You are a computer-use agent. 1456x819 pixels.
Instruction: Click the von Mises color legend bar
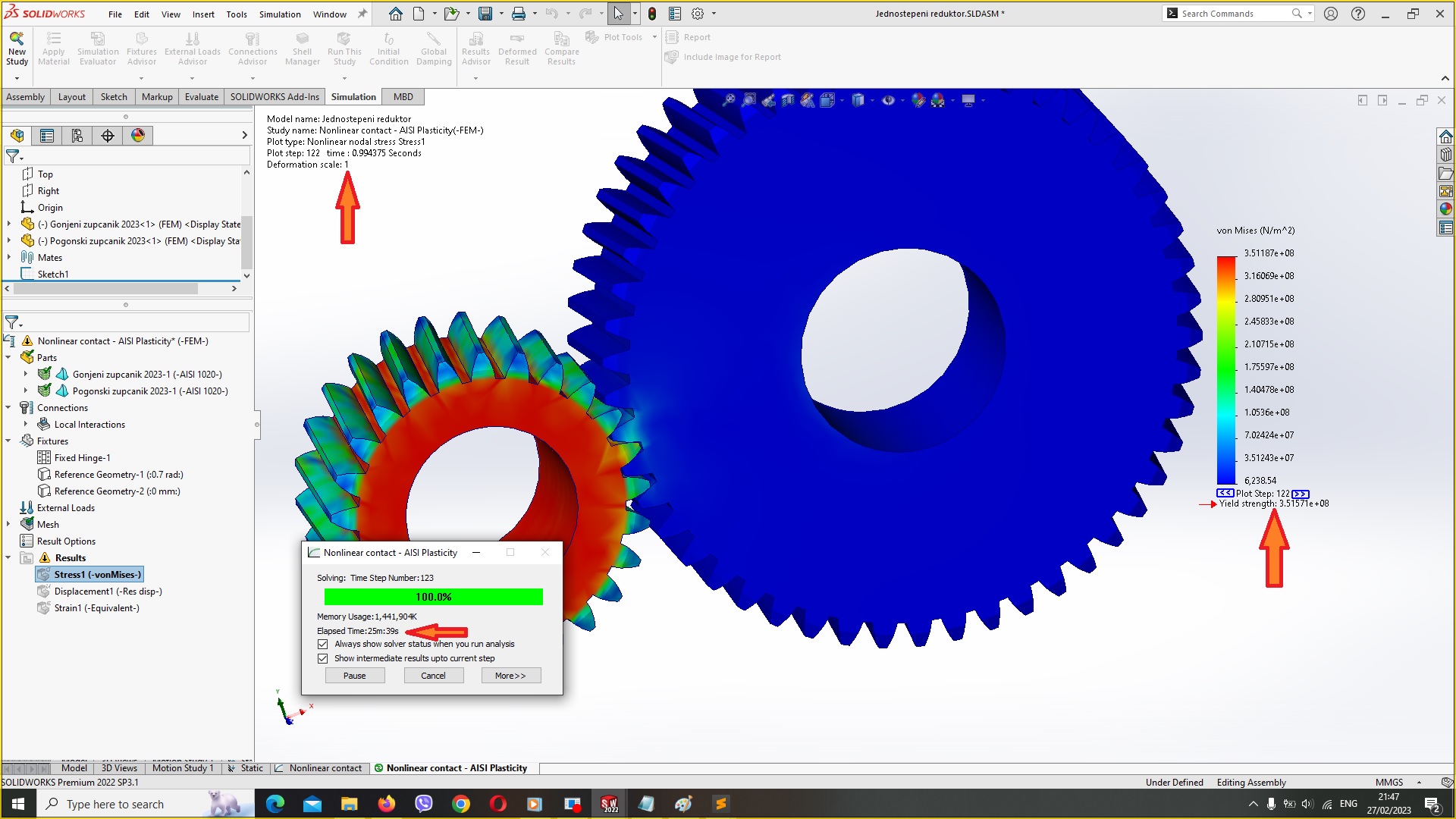click(x=1226, y=370)
